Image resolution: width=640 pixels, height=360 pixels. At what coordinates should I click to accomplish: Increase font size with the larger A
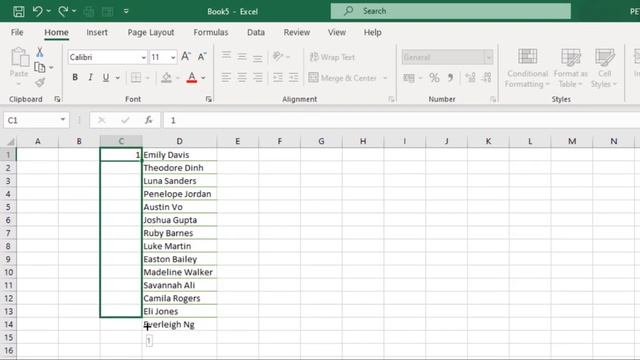click(x=186, y=57)
